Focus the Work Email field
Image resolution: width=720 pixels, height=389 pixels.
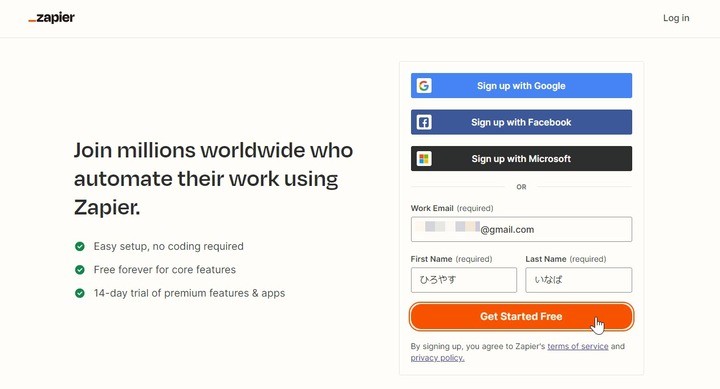521,229
